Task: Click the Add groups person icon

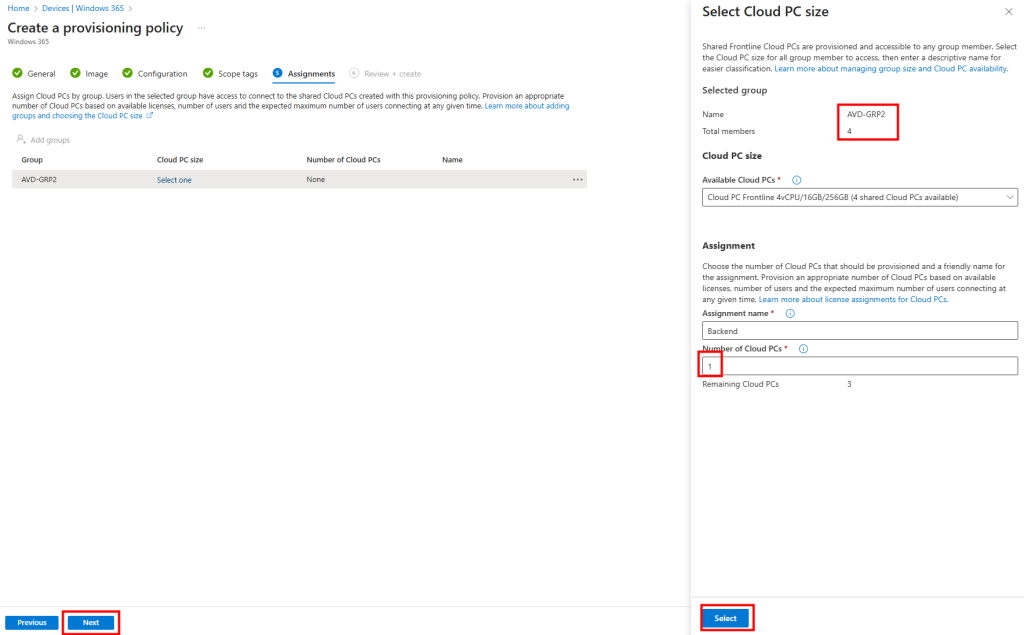Action: coord(21,140)
